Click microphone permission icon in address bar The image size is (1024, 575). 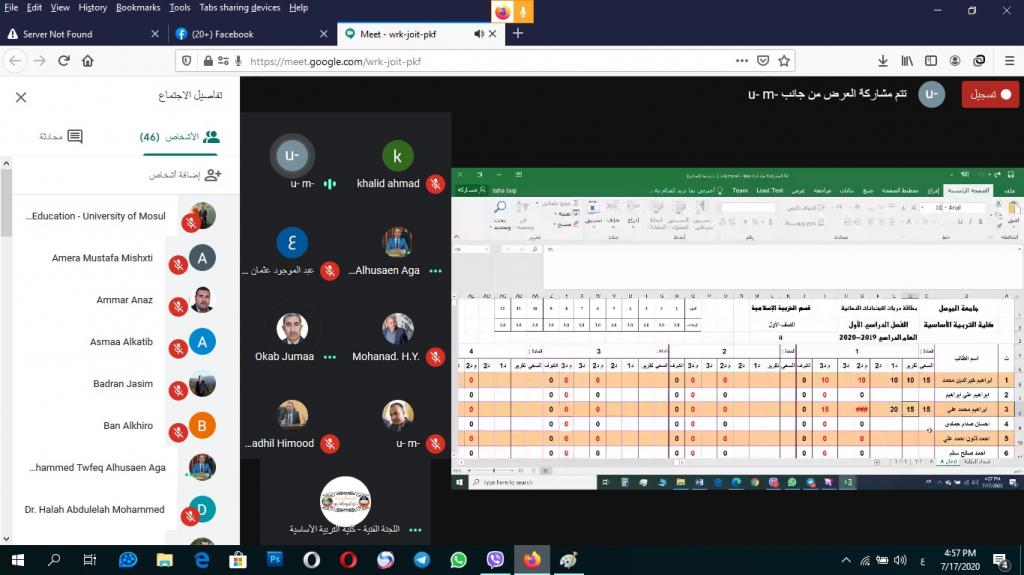[x=235, y=61]
